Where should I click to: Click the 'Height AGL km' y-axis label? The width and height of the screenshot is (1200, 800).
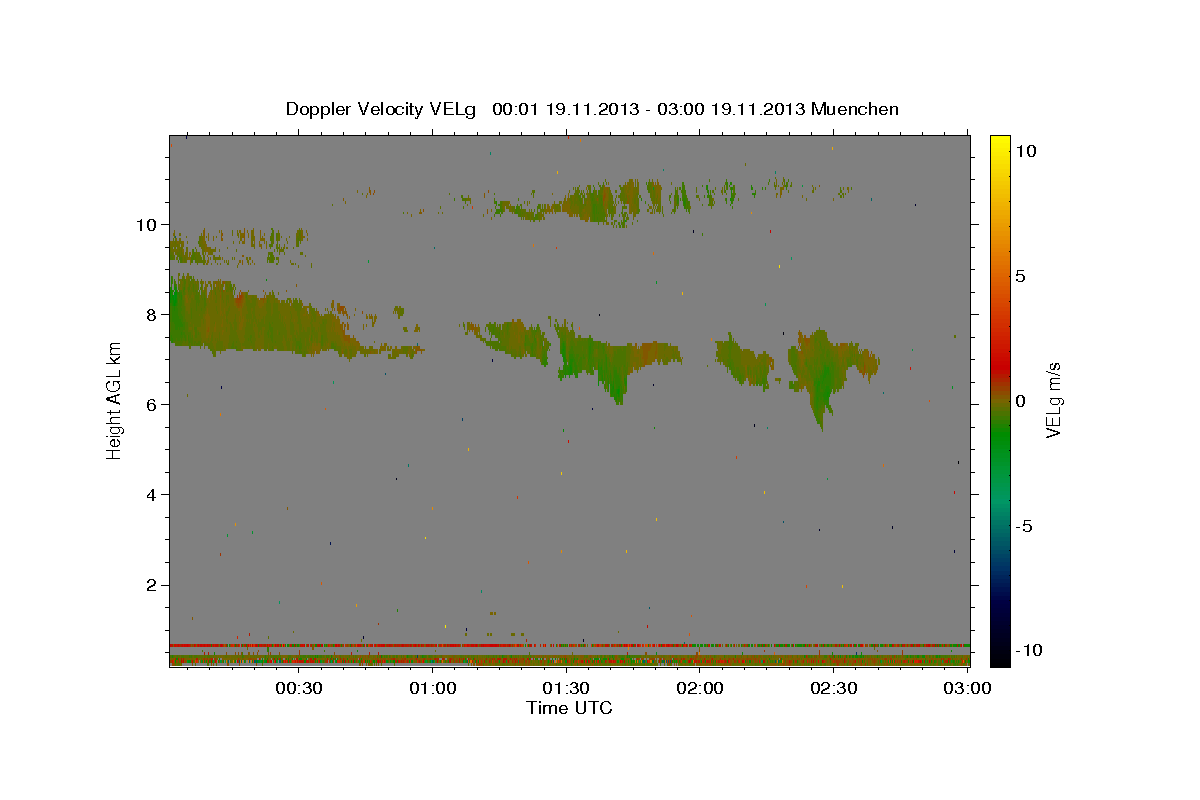click(x=115, y=400)
